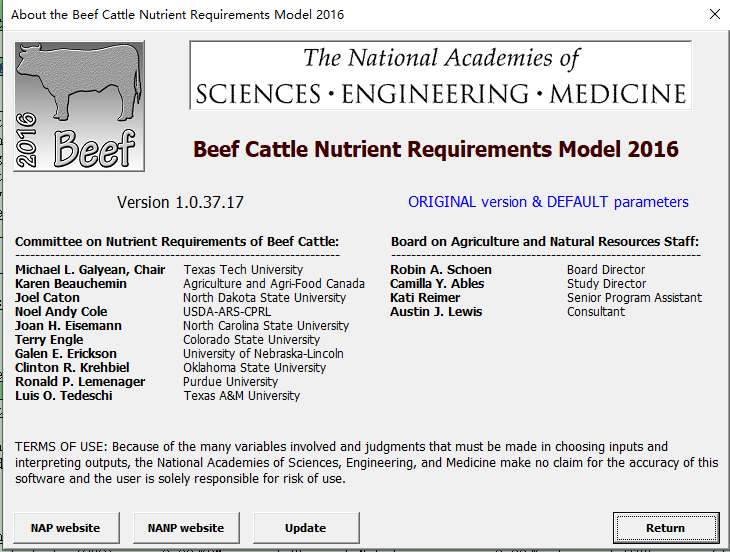This screenshot has width=730, height=552.
Task: Click the name Joel Caton
Action: [x=47, y=298]
